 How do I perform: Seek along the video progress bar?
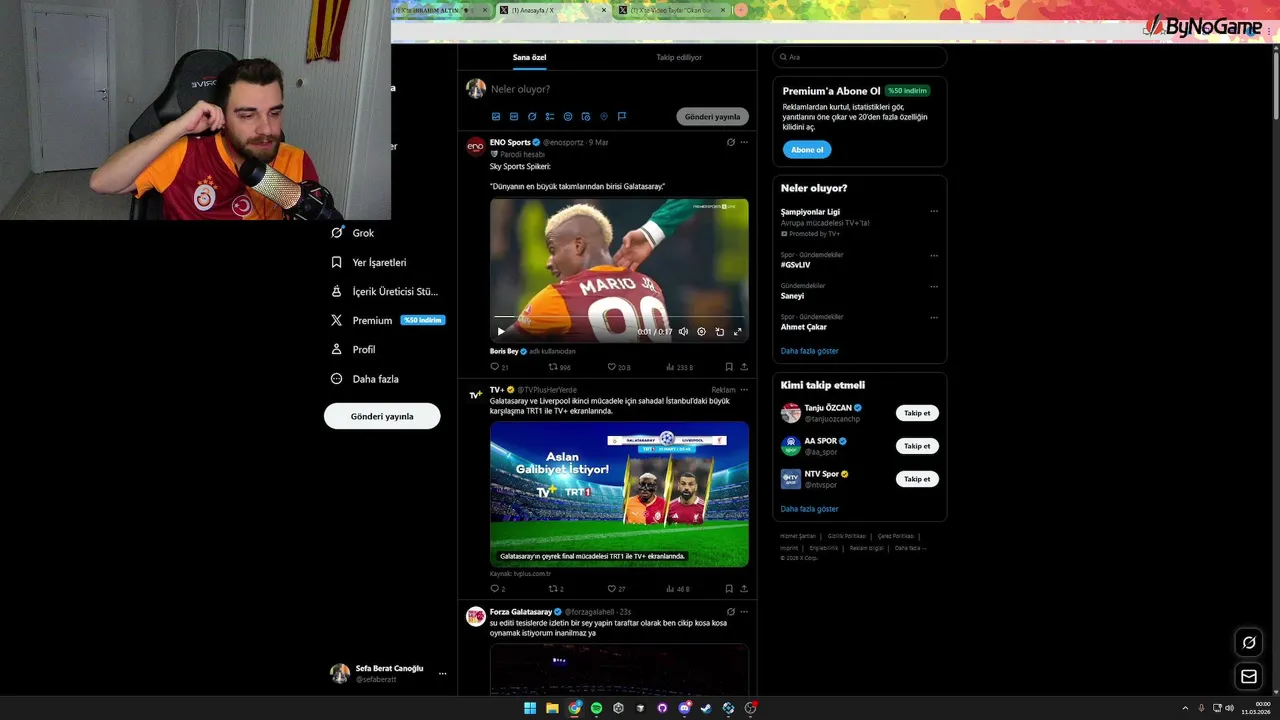(x=619, y=317)
